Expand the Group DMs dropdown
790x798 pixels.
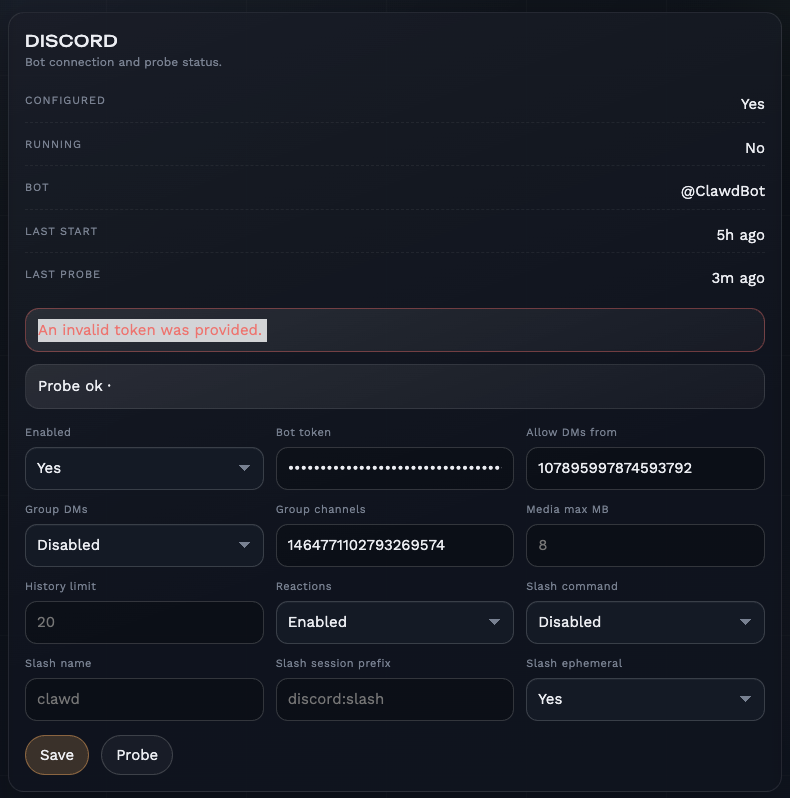click(x=144, y=545)
